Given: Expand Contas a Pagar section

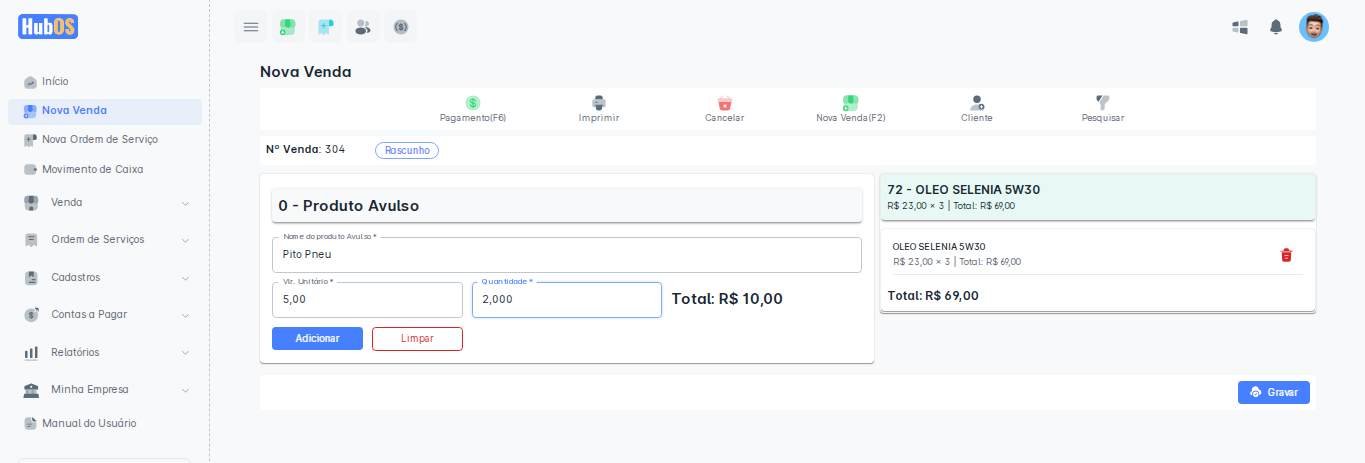Looking at the screenshot, I should (105, 315).
